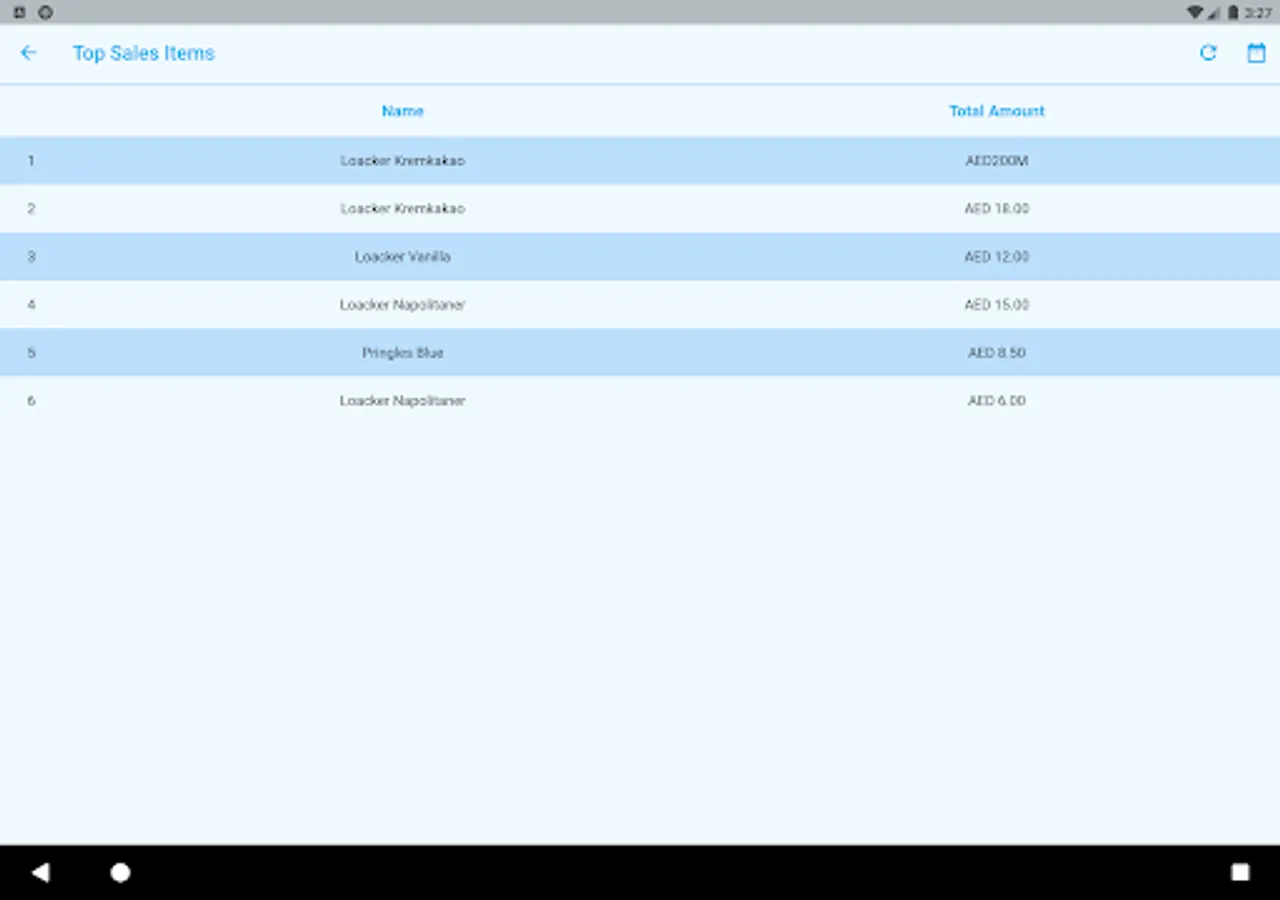
Task: Click rank number 4 in the list
Action: click(31, 304)
